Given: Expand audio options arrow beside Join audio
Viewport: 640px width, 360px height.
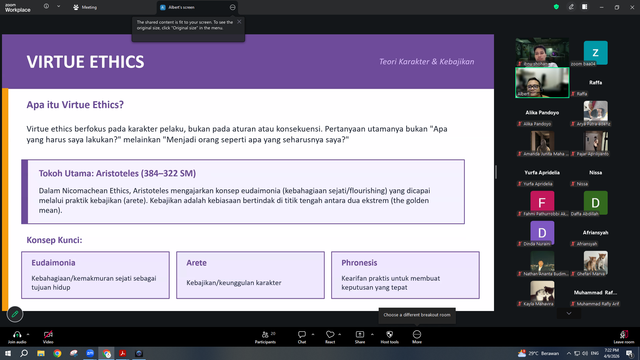Looking at the screenshot, I should (28, 334).
